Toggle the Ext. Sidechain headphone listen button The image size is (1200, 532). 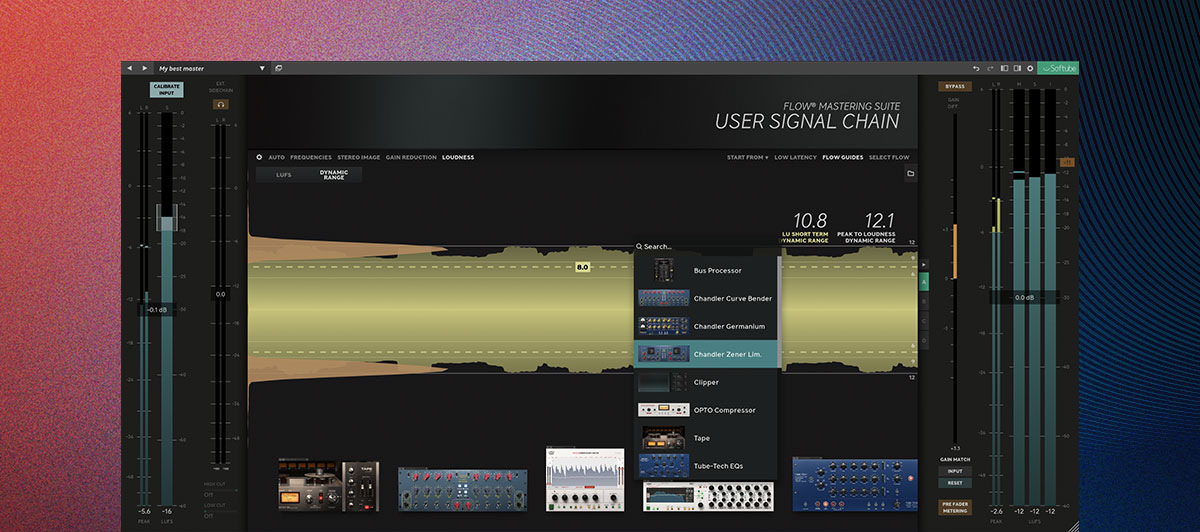(220, 104)
